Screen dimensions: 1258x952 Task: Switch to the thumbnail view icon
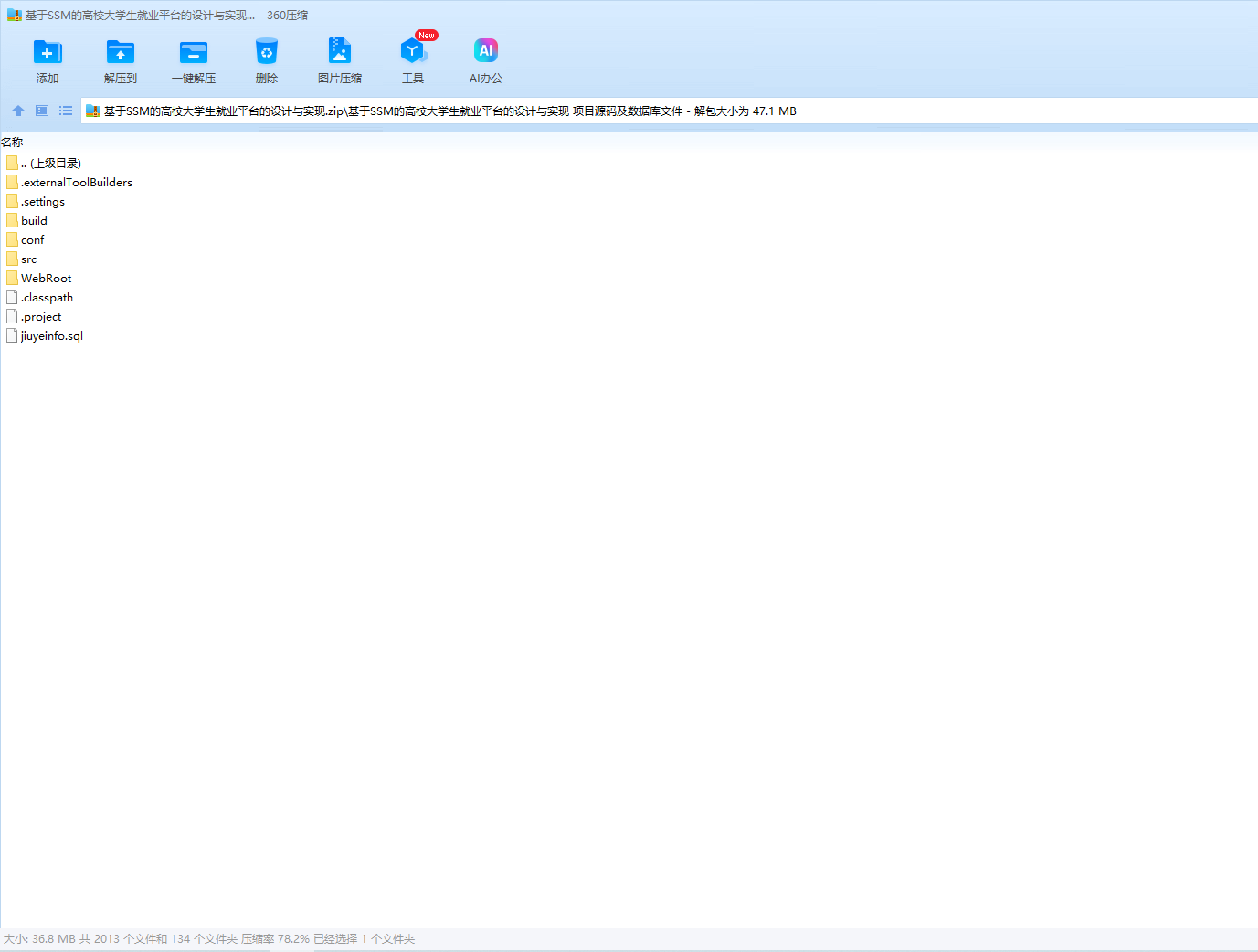click(42, 111)
